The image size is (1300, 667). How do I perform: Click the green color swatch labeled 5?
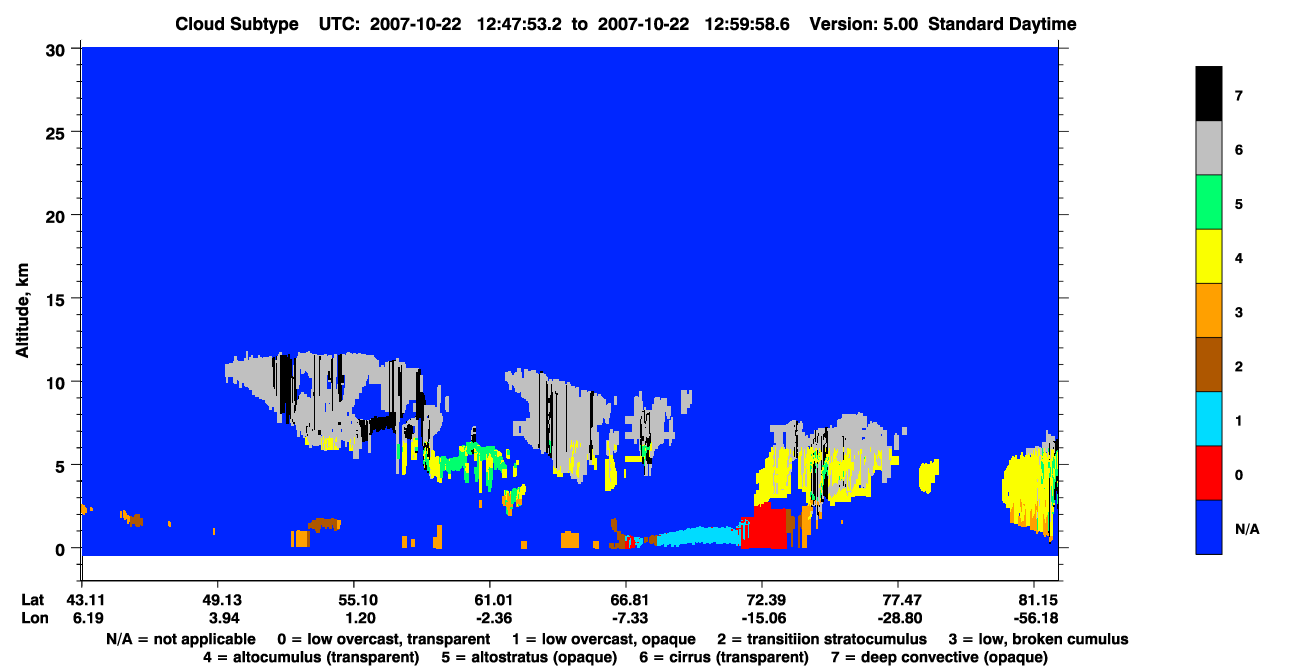[1209, 202]
